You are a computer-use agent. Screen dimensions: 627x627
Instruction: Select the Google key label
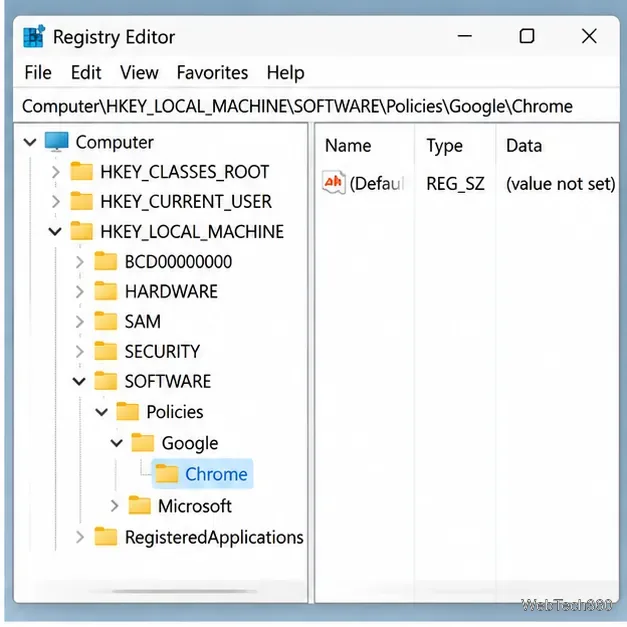pyautogui.click(x=190, y=443)
